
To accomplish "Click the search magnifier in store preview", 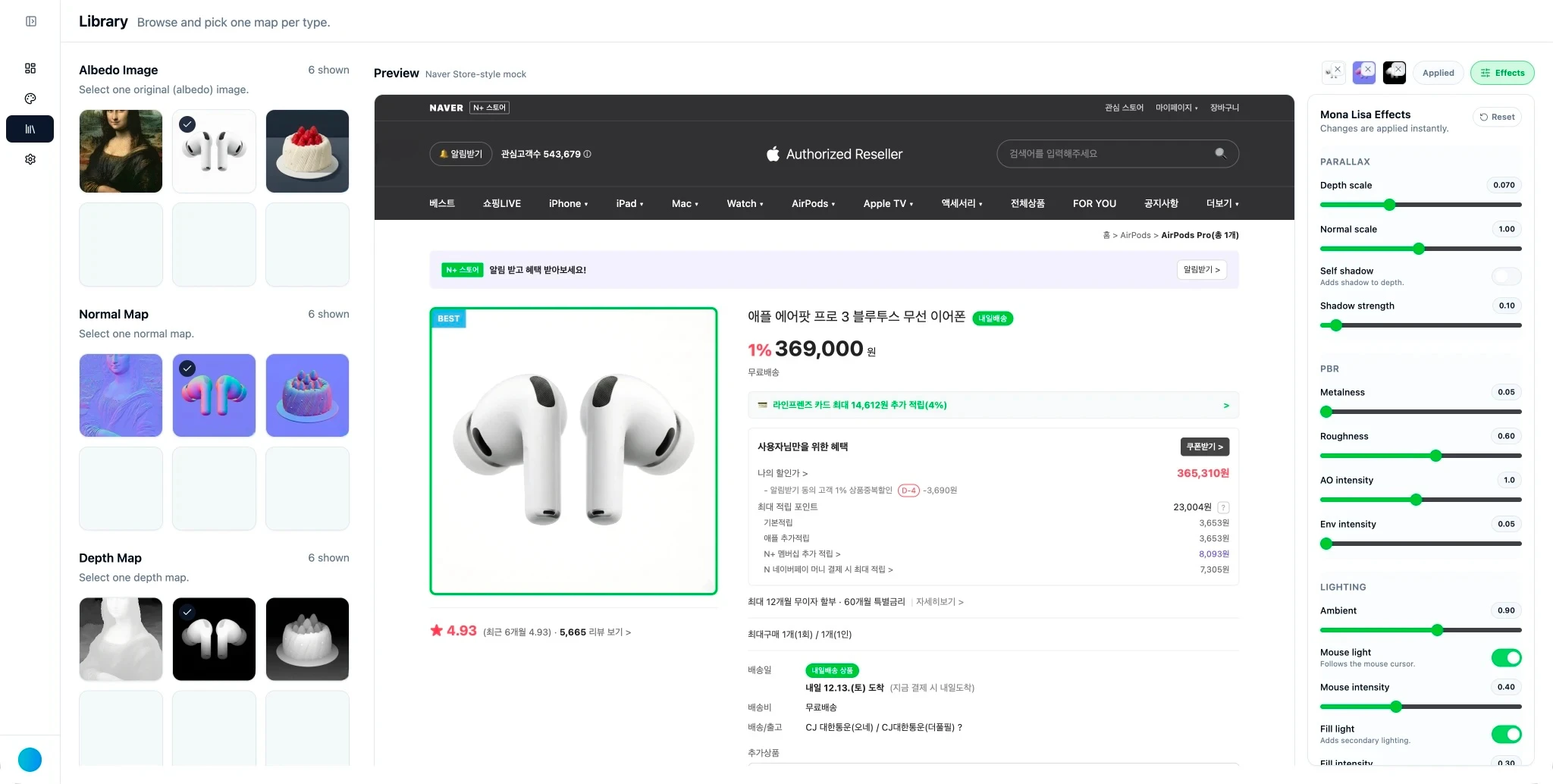I will pos(1220,153).
